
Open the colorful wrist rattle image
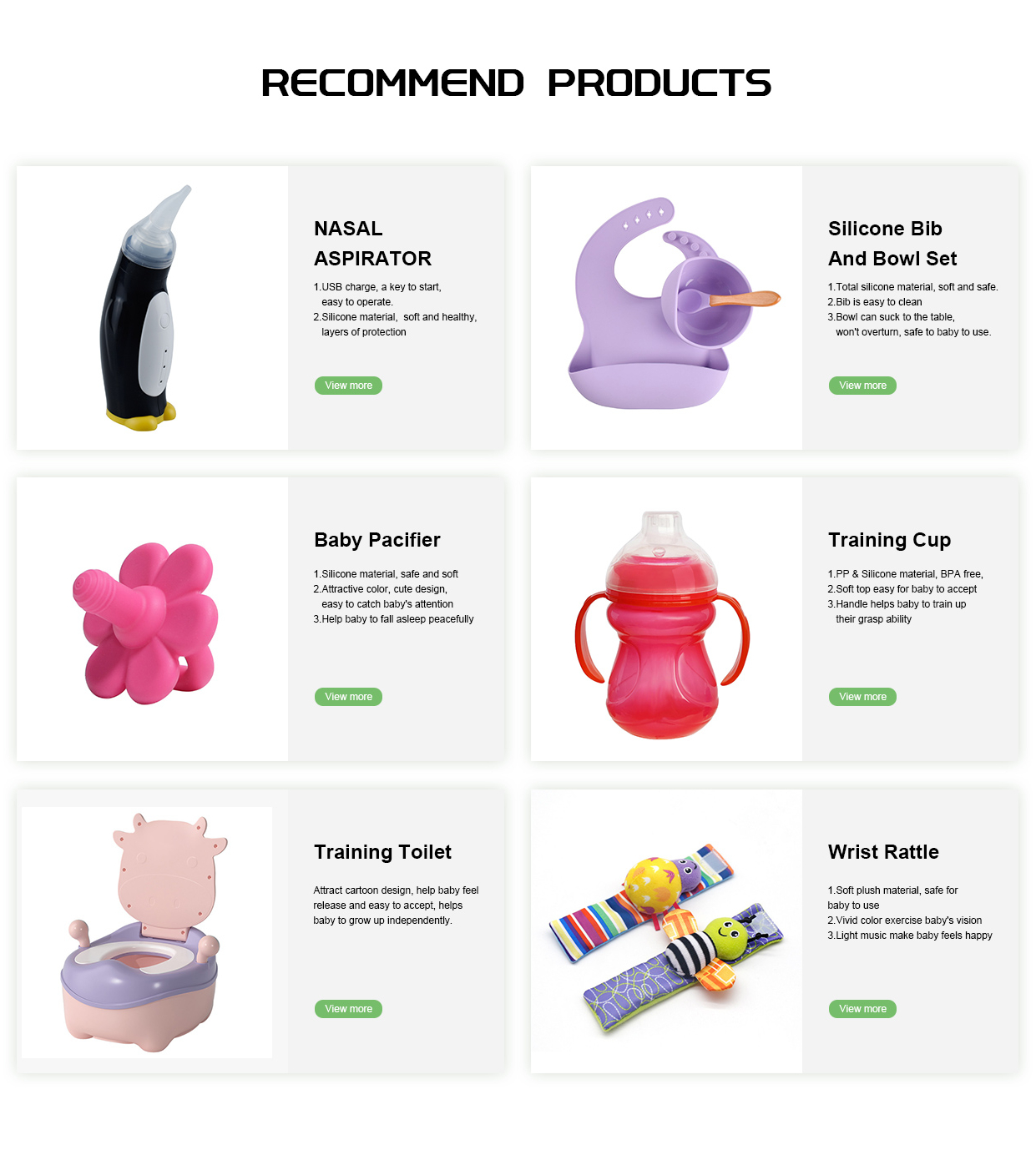click(666, 931)
